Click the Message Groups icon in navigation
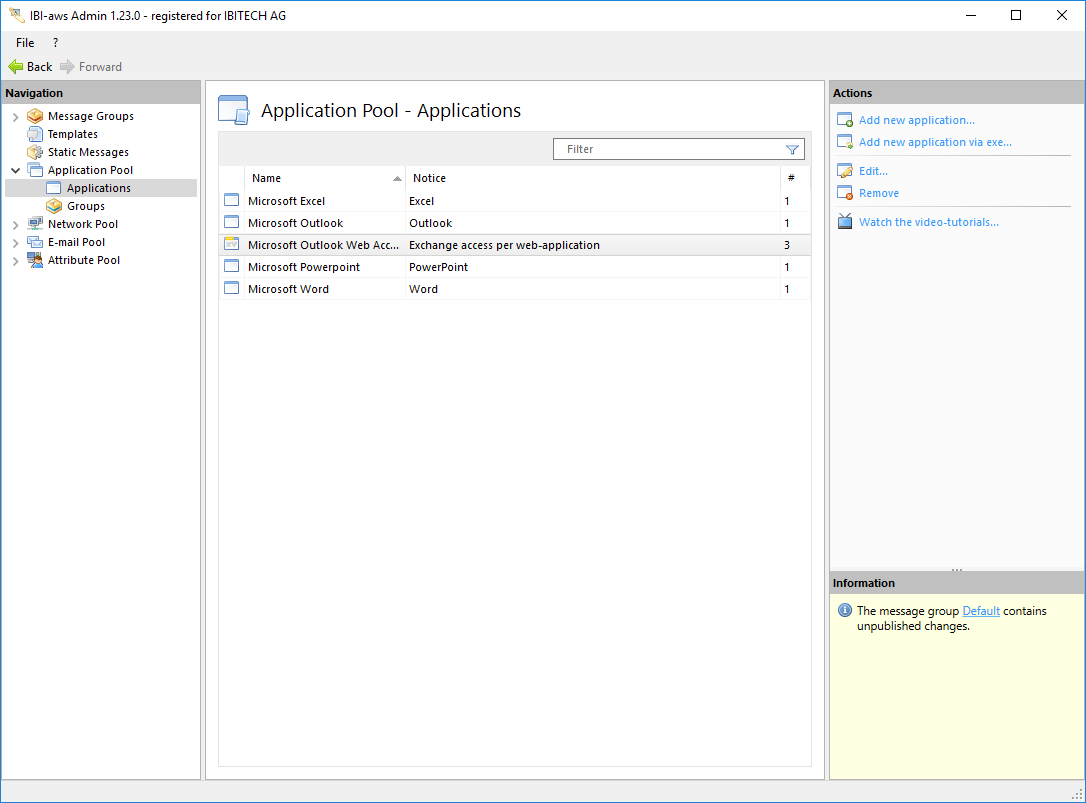 (x=35, y=116)
